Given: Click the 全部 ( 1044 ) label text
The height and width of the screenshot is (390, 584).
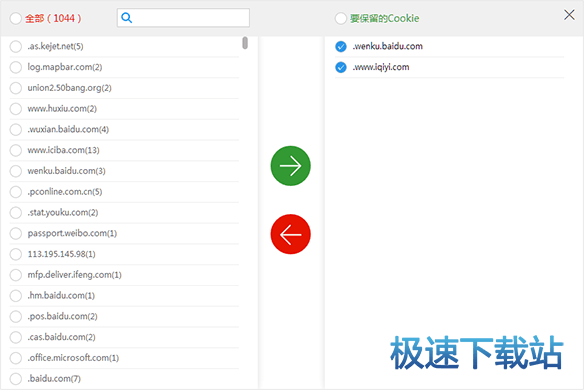Looking at the screenshot, I should pos(53,18).
